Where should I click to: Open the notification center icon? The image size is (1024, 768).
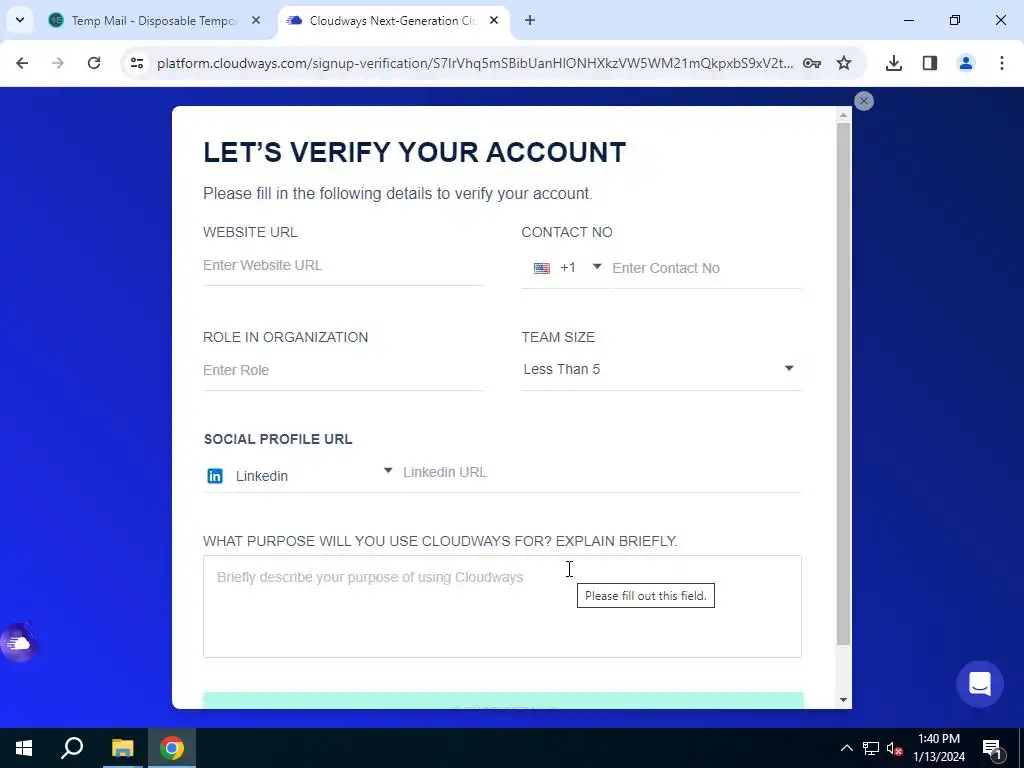click(x=991, y=748)
